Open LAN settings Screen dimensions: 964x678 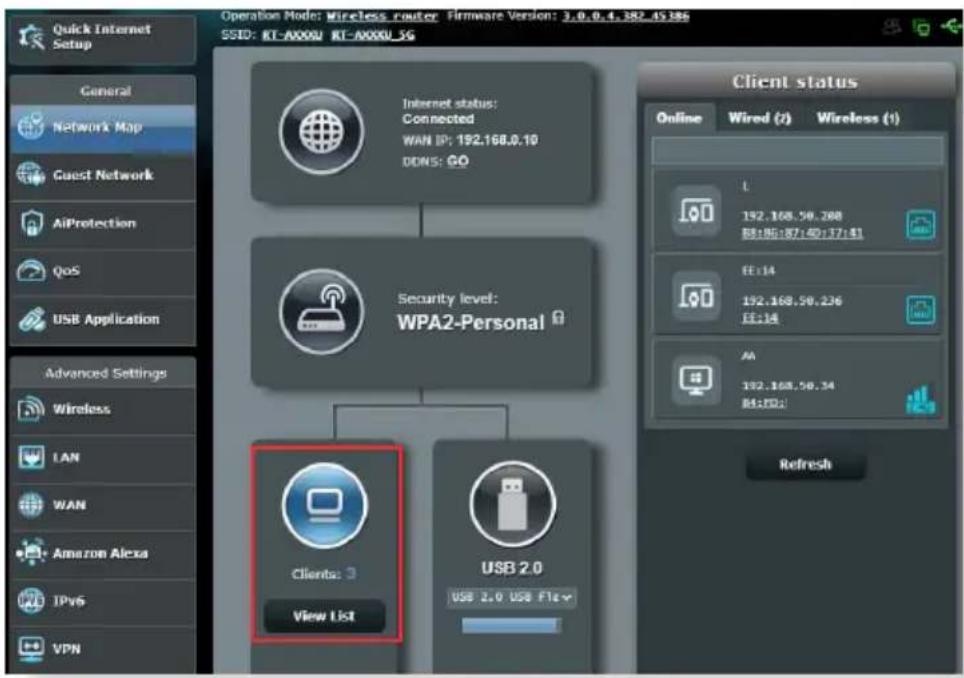(x=103, y=458)
